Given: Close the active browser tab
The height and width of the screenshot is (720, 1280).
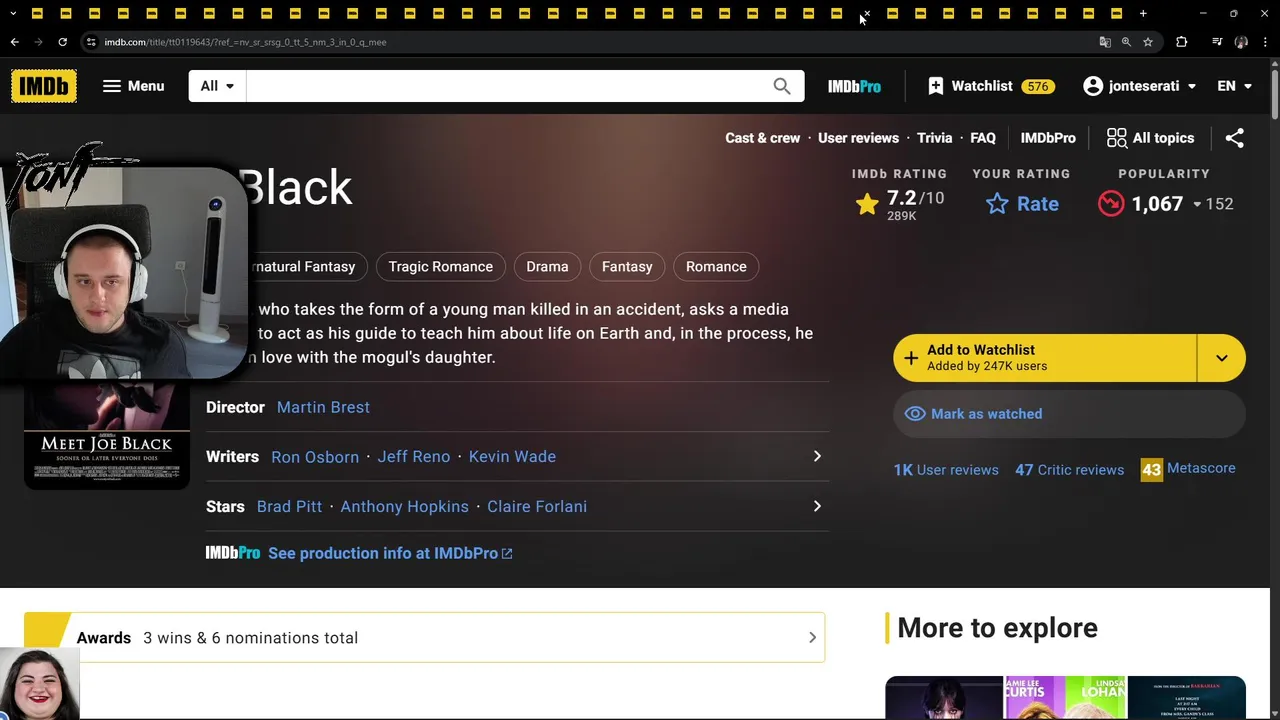Looking at the screenshot, I should pos(867,14).
